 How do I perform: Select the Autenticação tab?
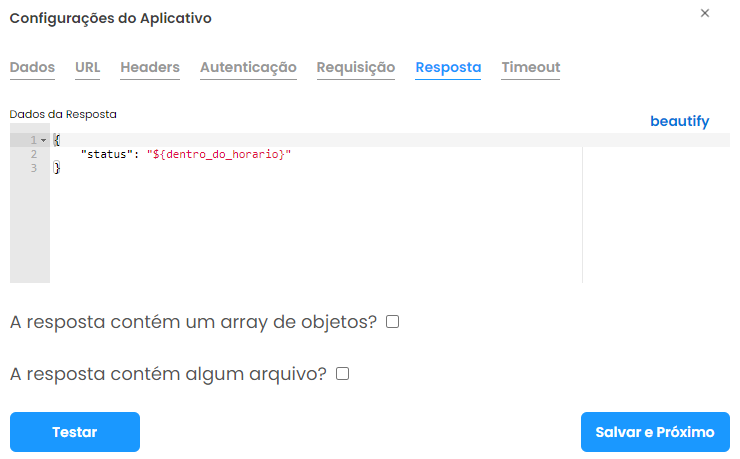(x=248, y=68)
